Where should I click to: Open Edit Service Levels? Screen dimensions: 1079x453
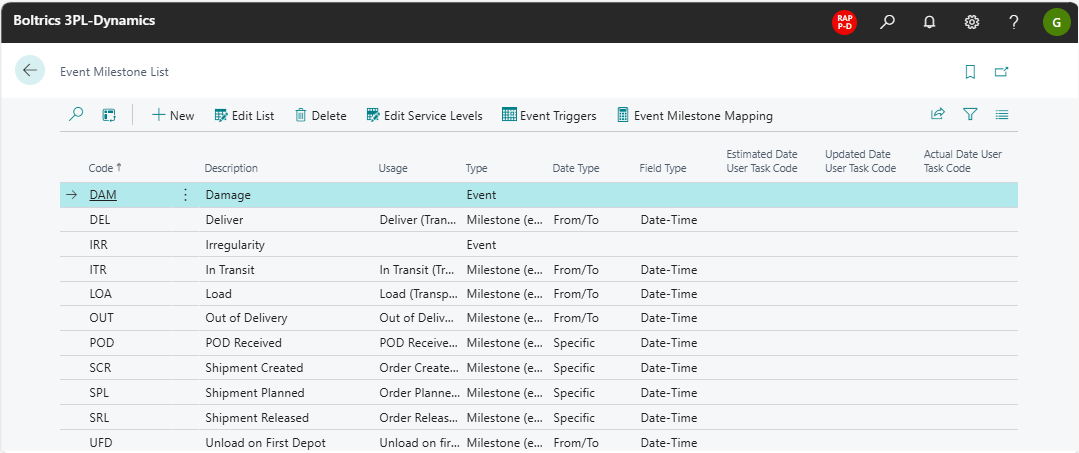[425, 116]
